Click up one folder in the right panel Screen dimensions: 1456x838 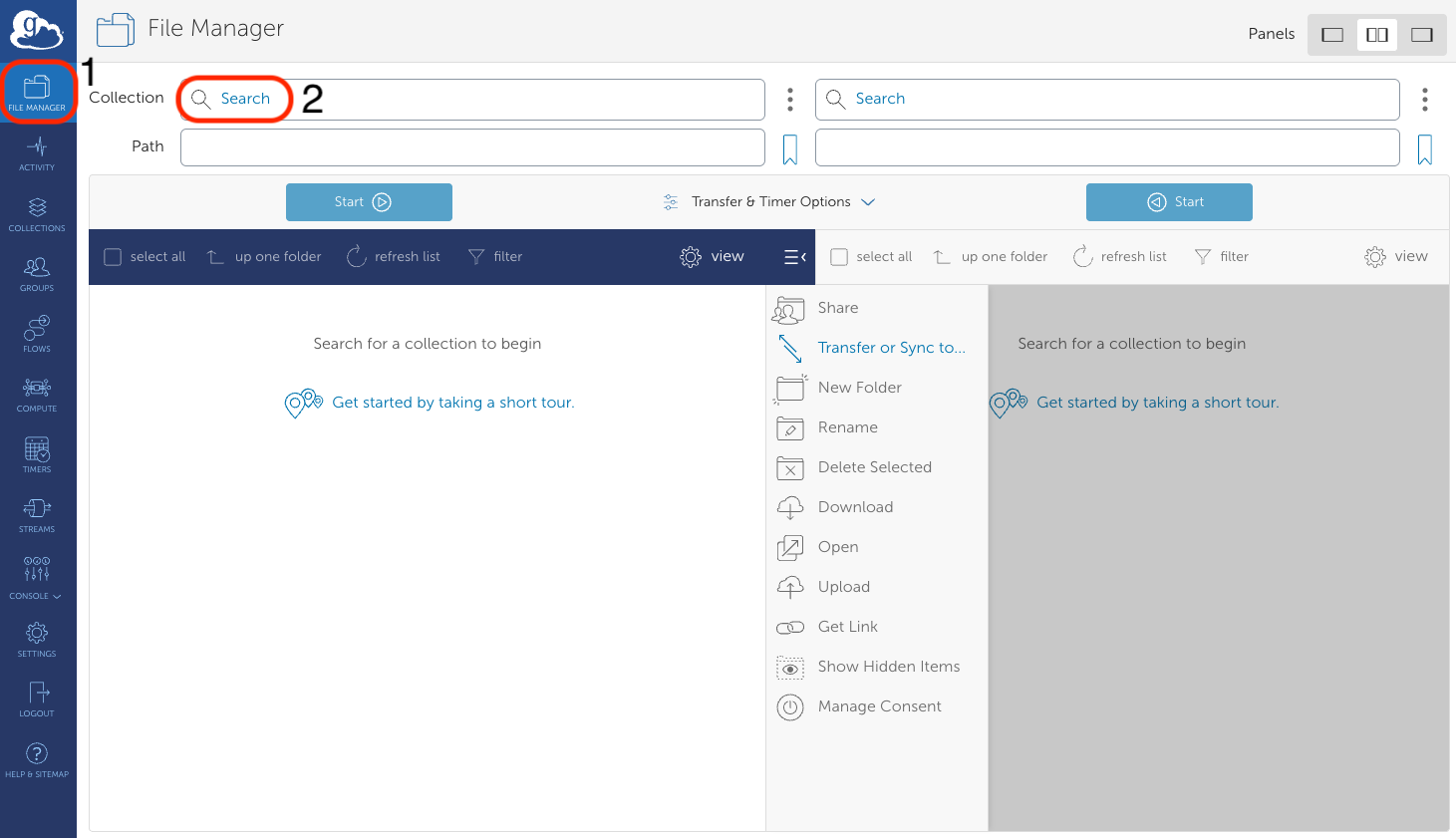click(990, 256)
